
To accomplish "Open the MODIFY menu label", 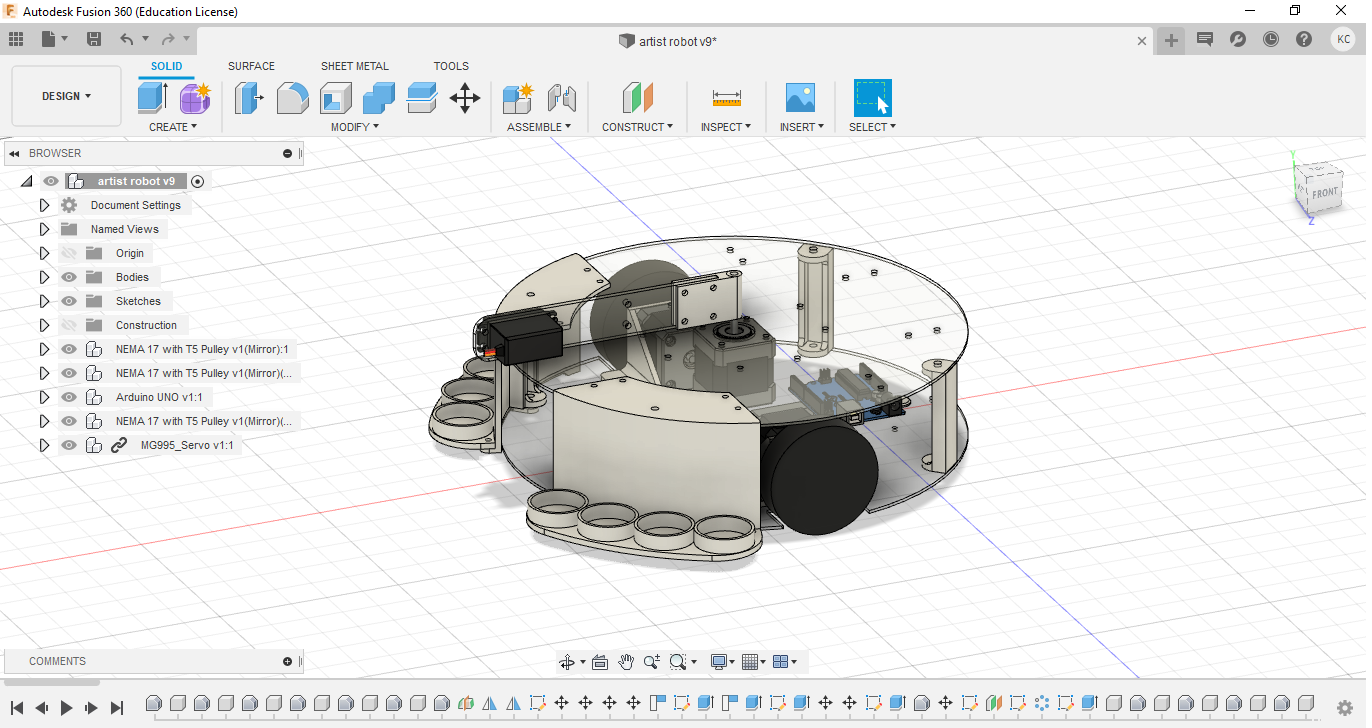I will (354, 127).
